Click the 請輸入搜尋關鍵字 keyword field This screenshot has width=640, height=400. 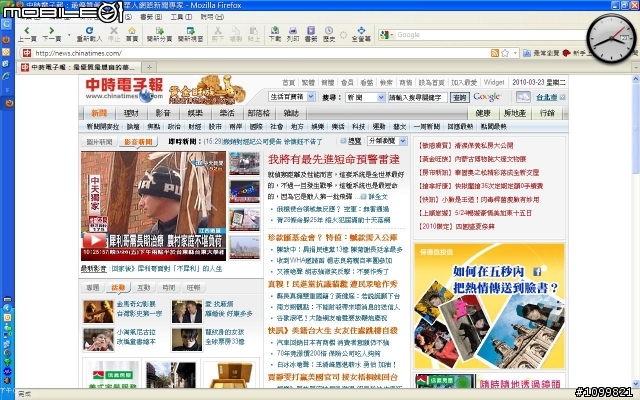click(x=417, y=98)
